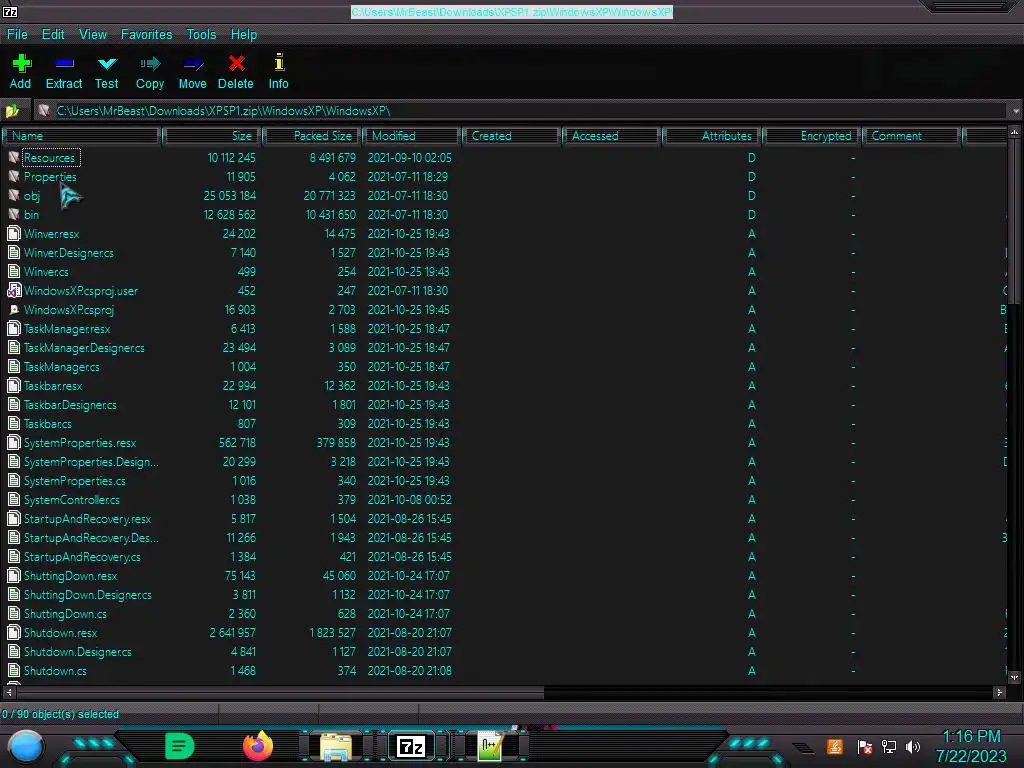
Task: Click the vertical scrollbar up arrow
Action: pos(1014,133)
